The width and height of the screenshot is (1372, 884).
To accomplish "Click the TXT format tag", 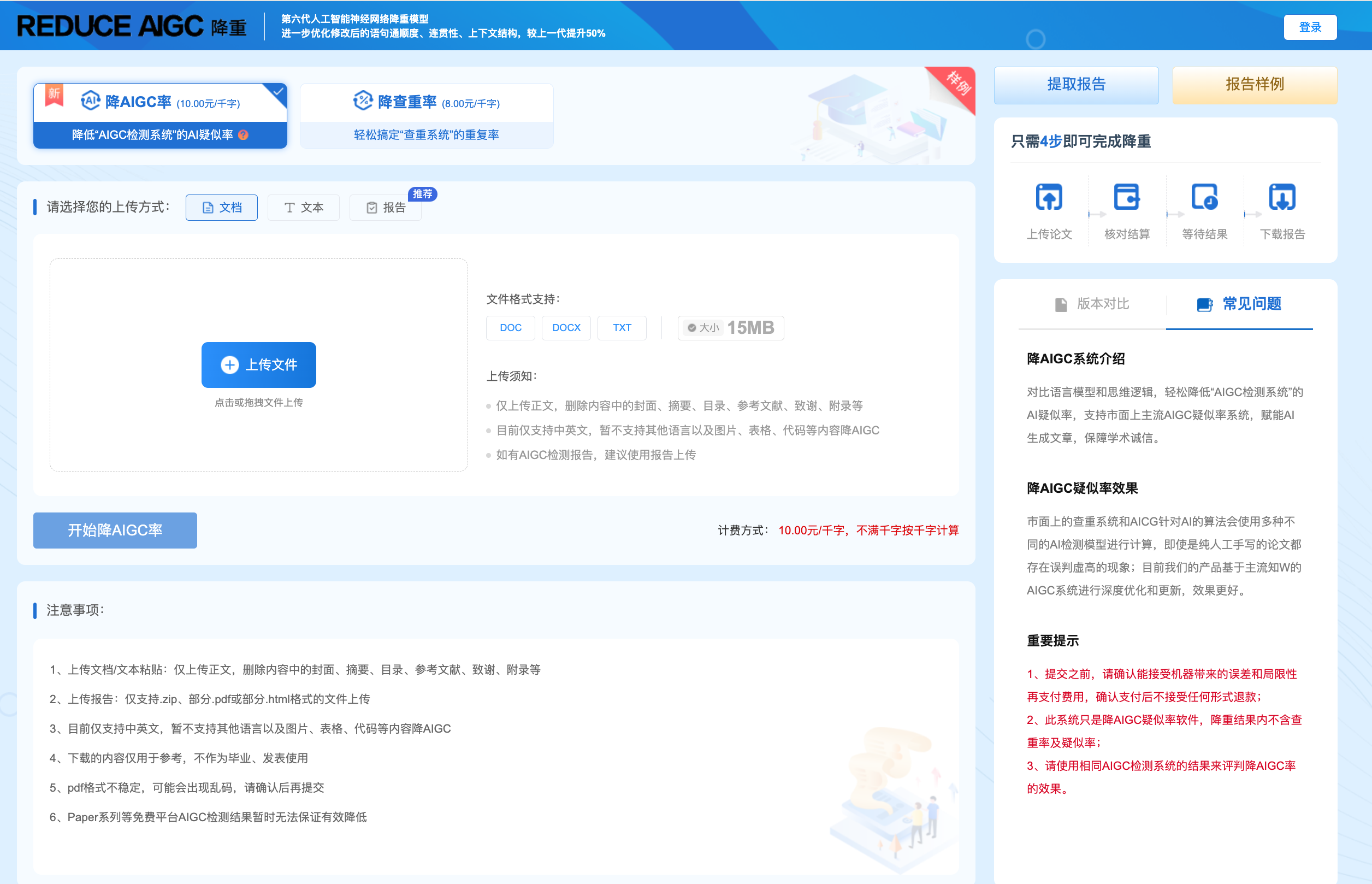I will [x=622, y=328].
